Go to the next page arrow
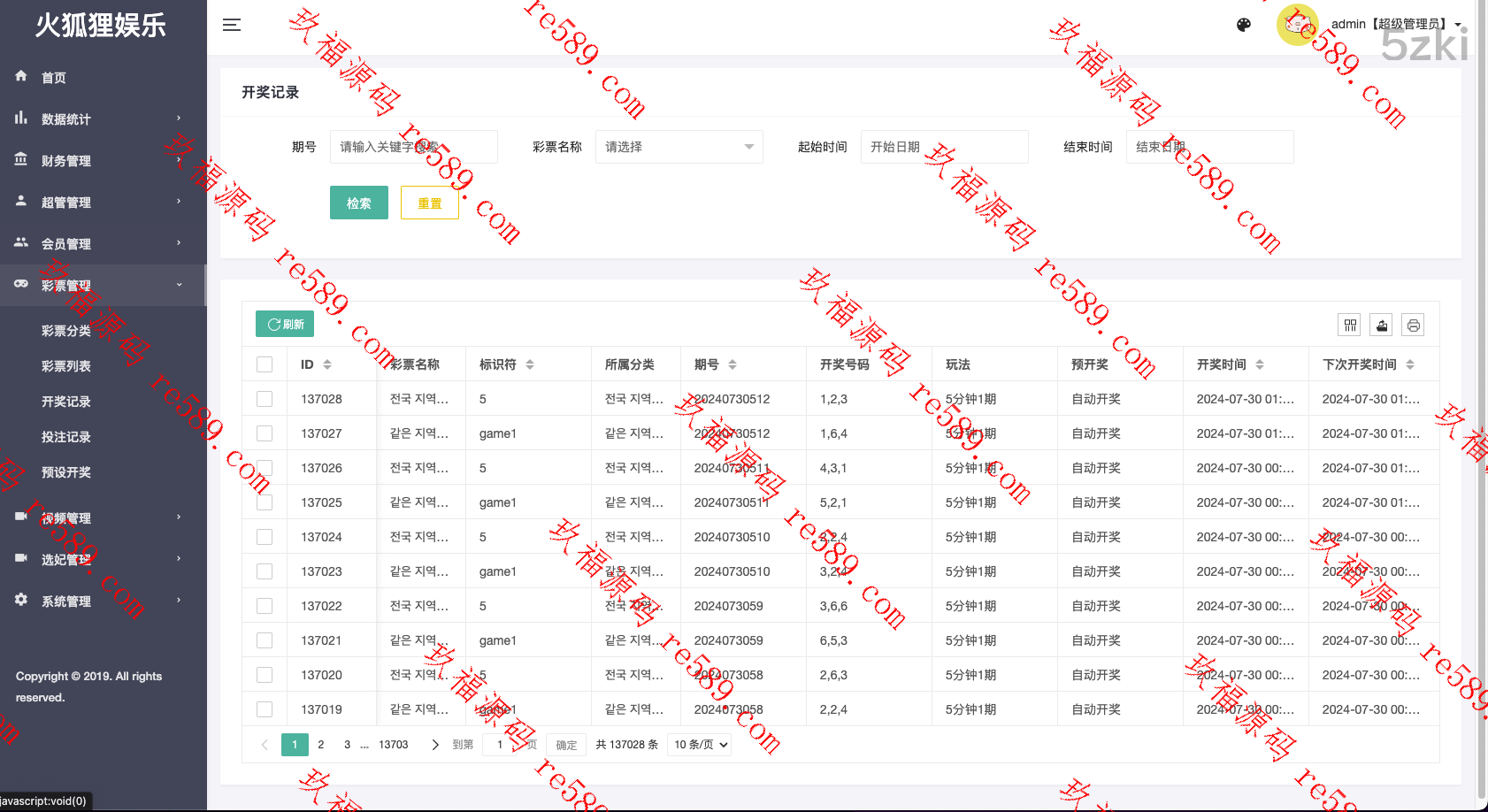 435,745
